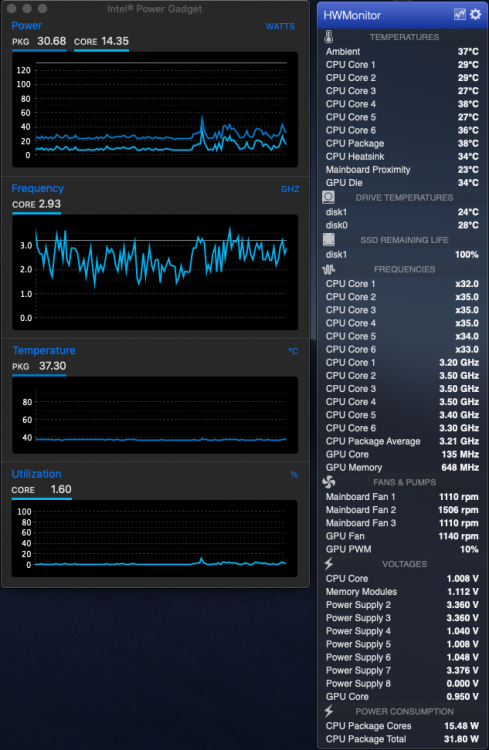
Task: Click the Power section heading in Power Gadget
Action: pyautogui.click(x=27, y=26)
